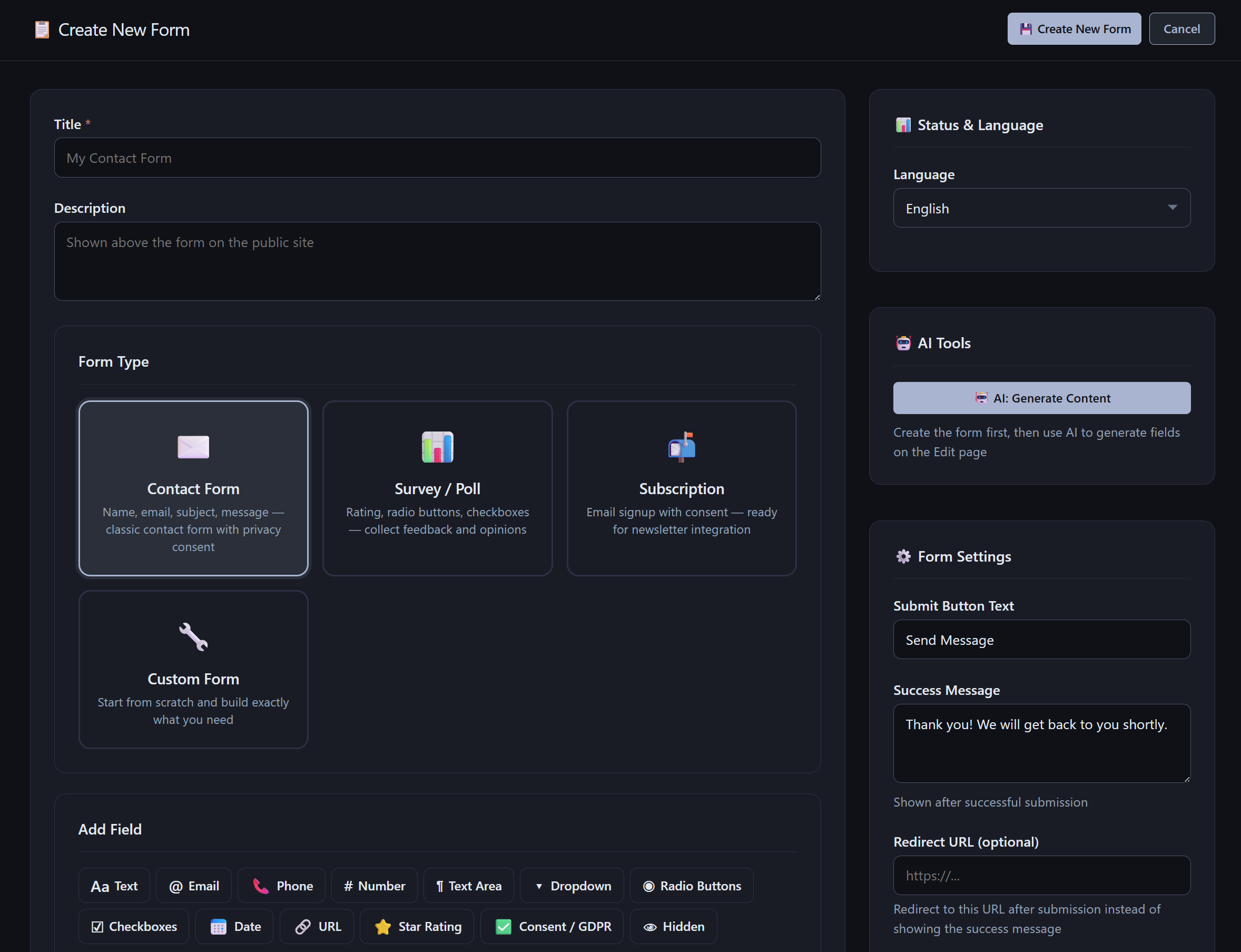Click the 'Language' label
The width and height of the screenshot is (1241, 952).
click(x=924, y=174)
